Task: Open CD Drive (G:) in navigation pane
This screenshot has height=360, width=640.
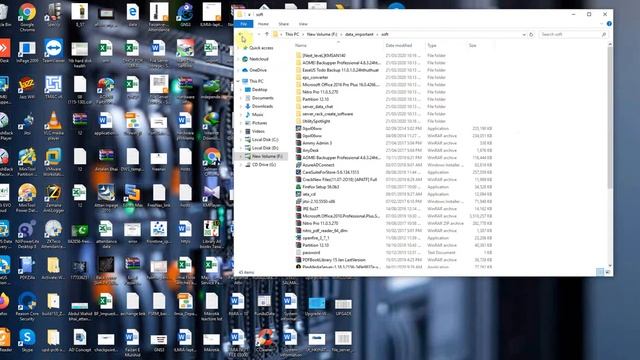Action: pos(260,164)
